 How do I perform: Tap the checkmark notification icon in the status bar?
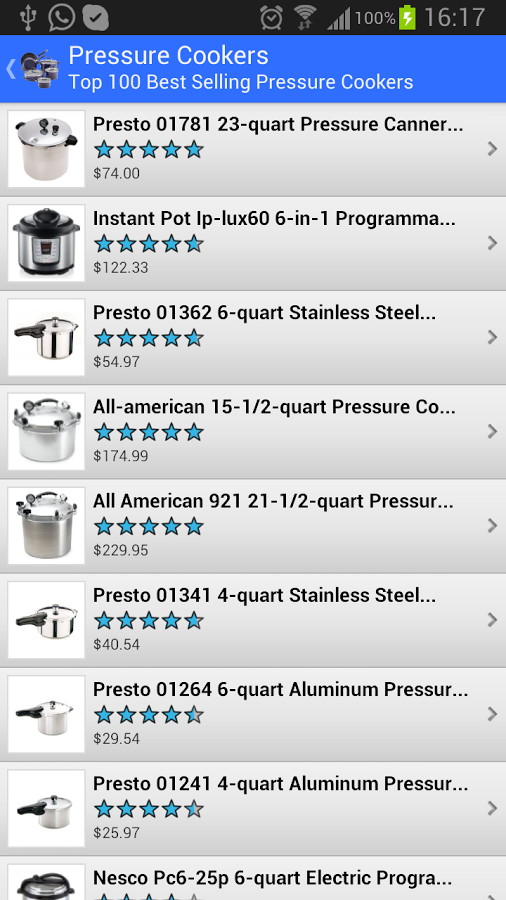pyautogui.click(x=95, y=17)
